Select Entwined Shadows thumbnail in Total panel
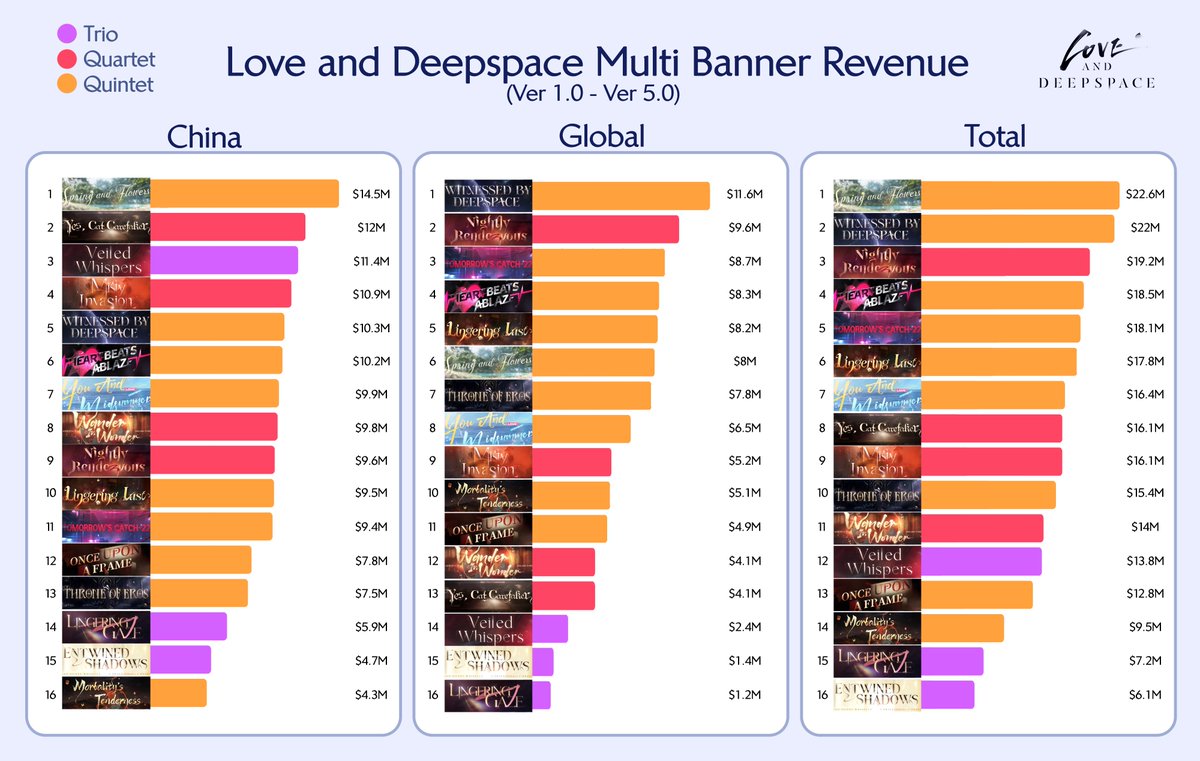Viewport: 1200px width, 761px height. coord(877,694)
